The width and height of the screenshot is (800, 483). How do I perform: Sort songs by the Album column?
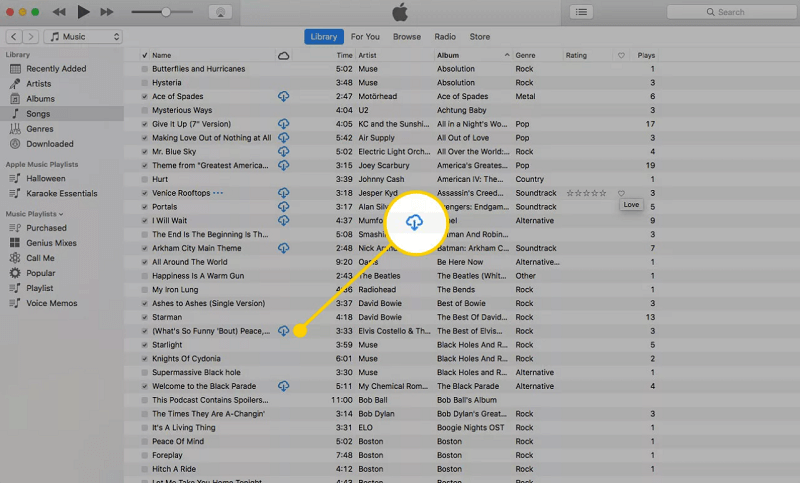tap(470, 55)
